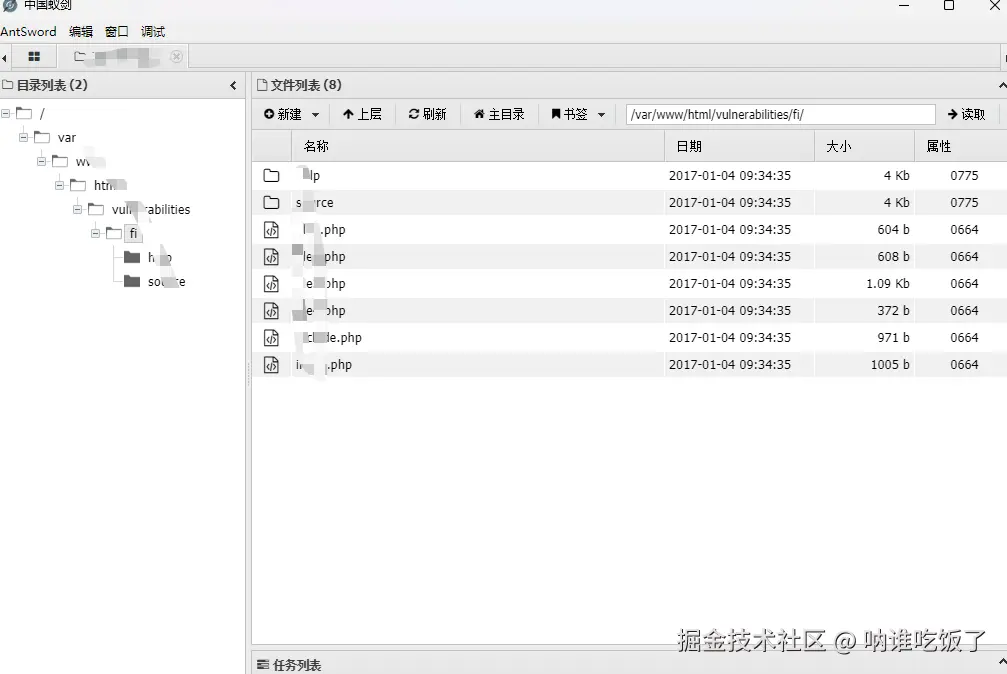This screenshot has width=1007, height=674.
Task: Jump to 主目录 home directory
Action: [x=499, y=114]
